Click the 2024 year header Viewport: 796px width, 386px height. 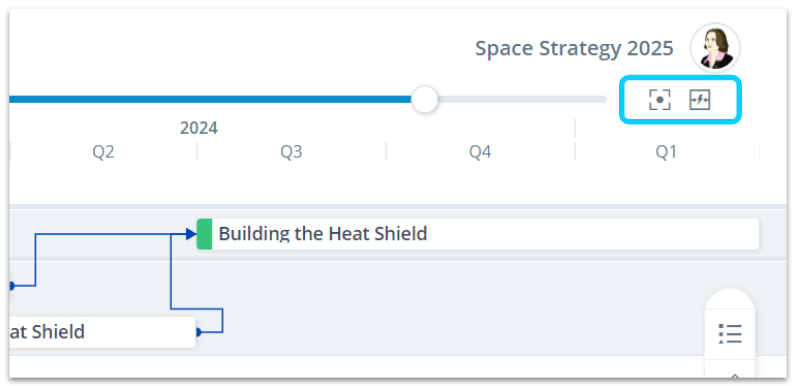[x=198, y=128]
